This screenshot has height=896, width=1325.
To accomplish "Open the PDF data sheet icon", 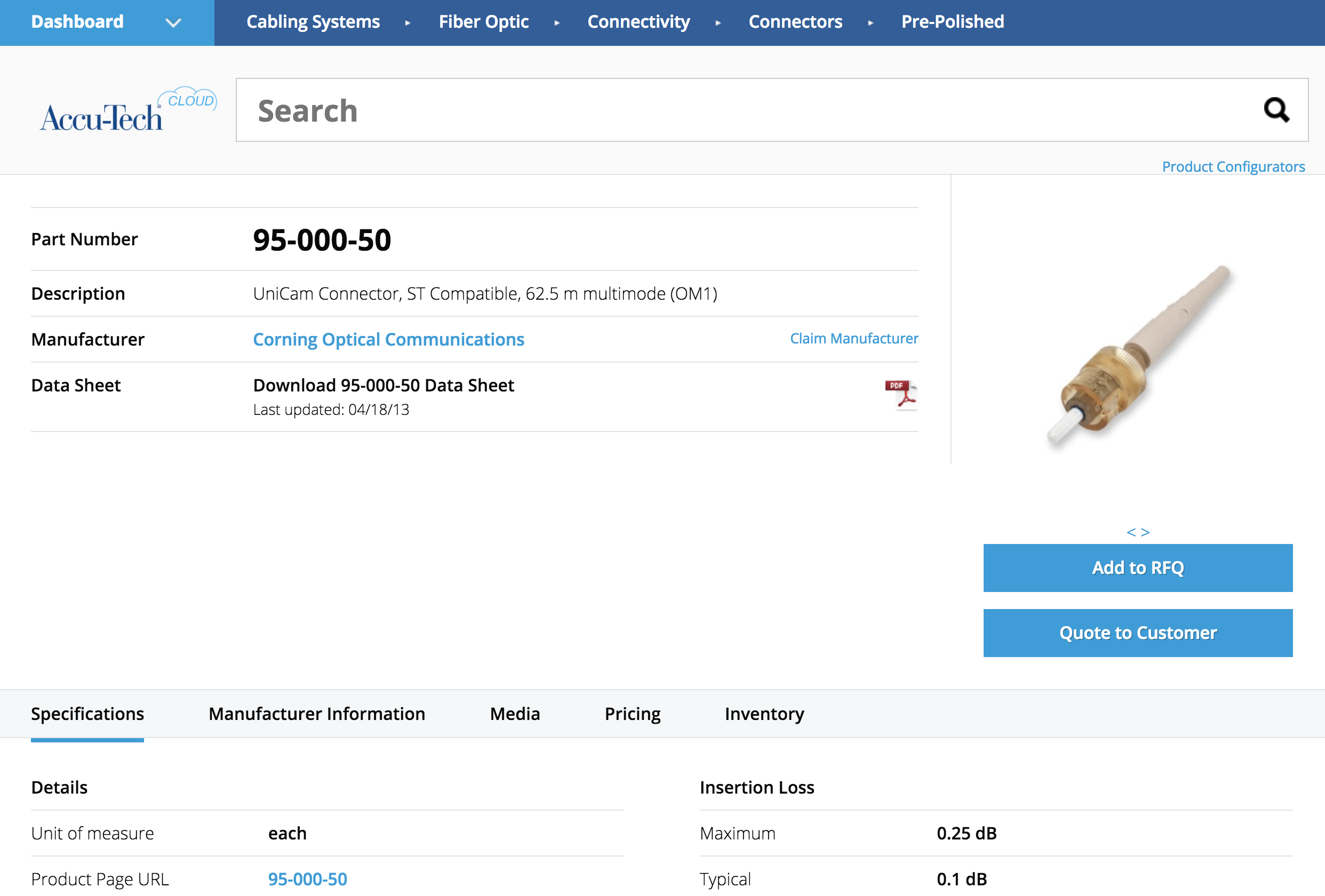I will [900, 395].
